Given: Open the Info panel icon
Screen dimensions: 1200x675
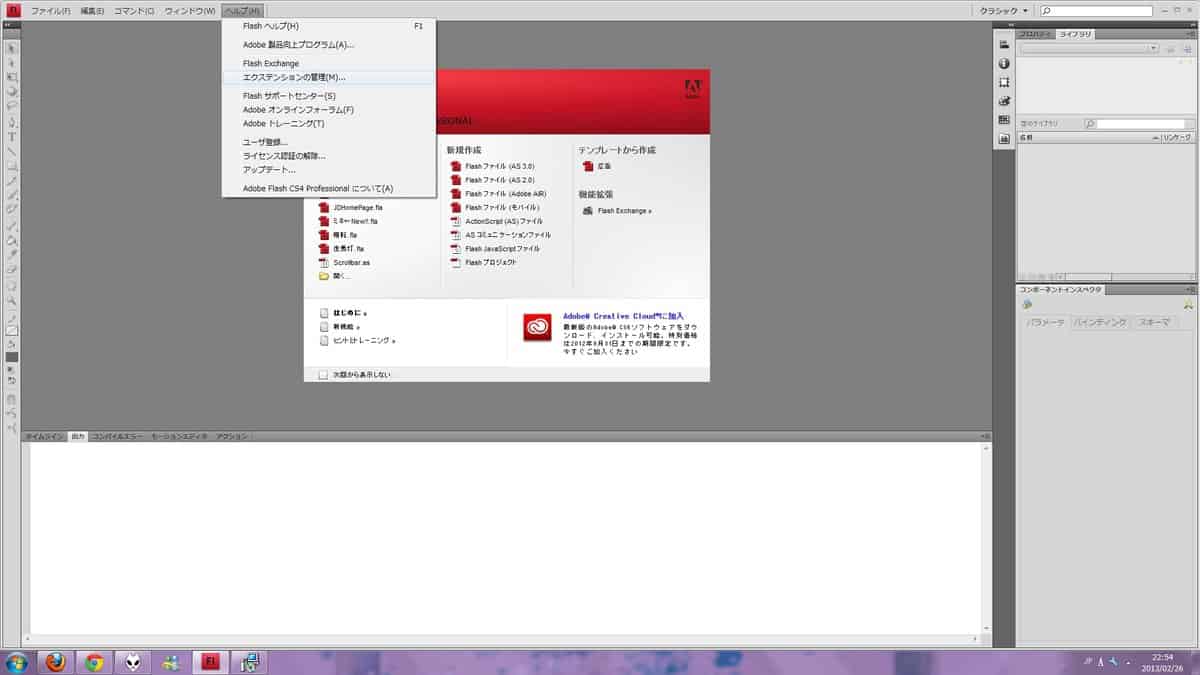Looking at the screenshot, I should [x=1004, y=63].
